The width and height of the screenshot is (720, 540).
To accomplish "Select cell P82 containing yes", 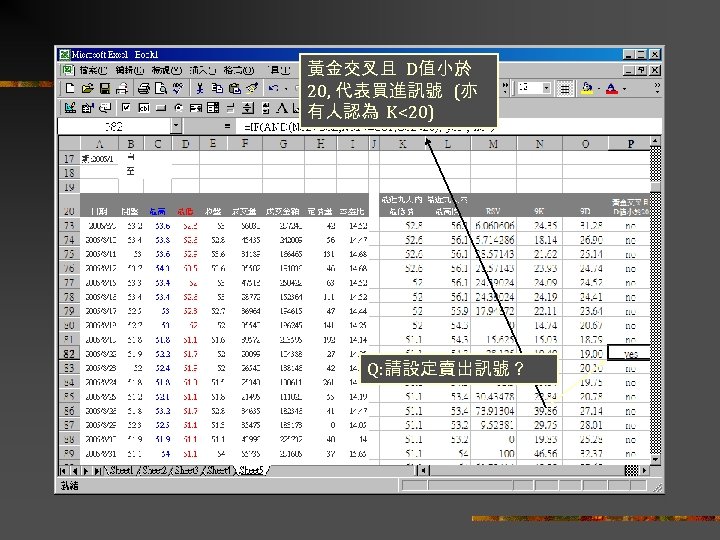I will tap(629, 354).
